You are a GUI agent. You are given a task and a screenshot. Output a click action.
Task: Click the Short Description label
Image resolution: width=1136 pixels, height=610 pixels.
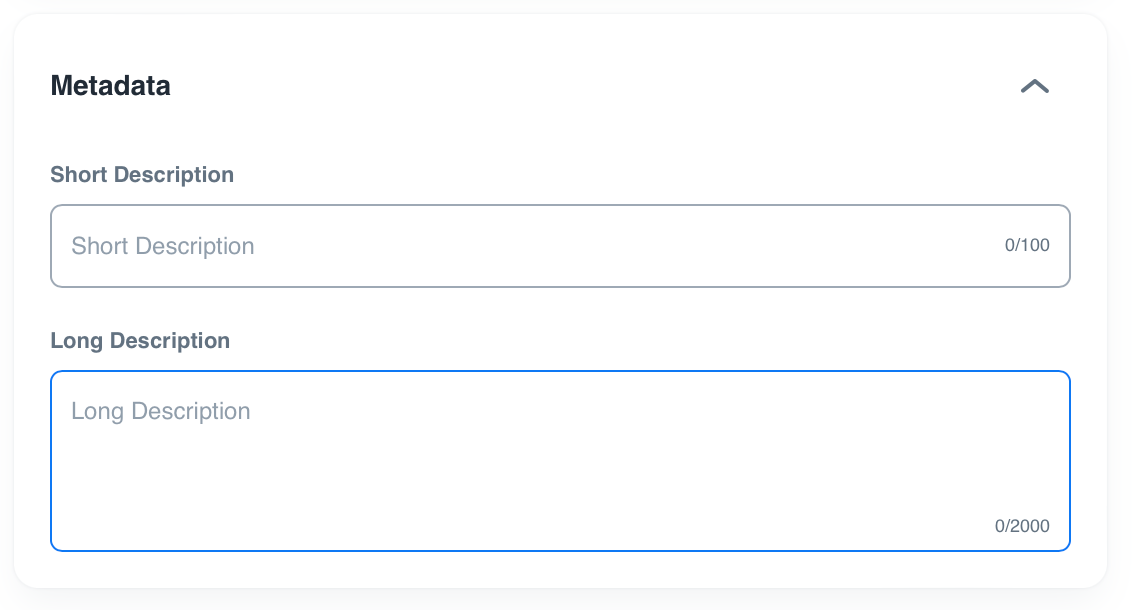(141, 174)
